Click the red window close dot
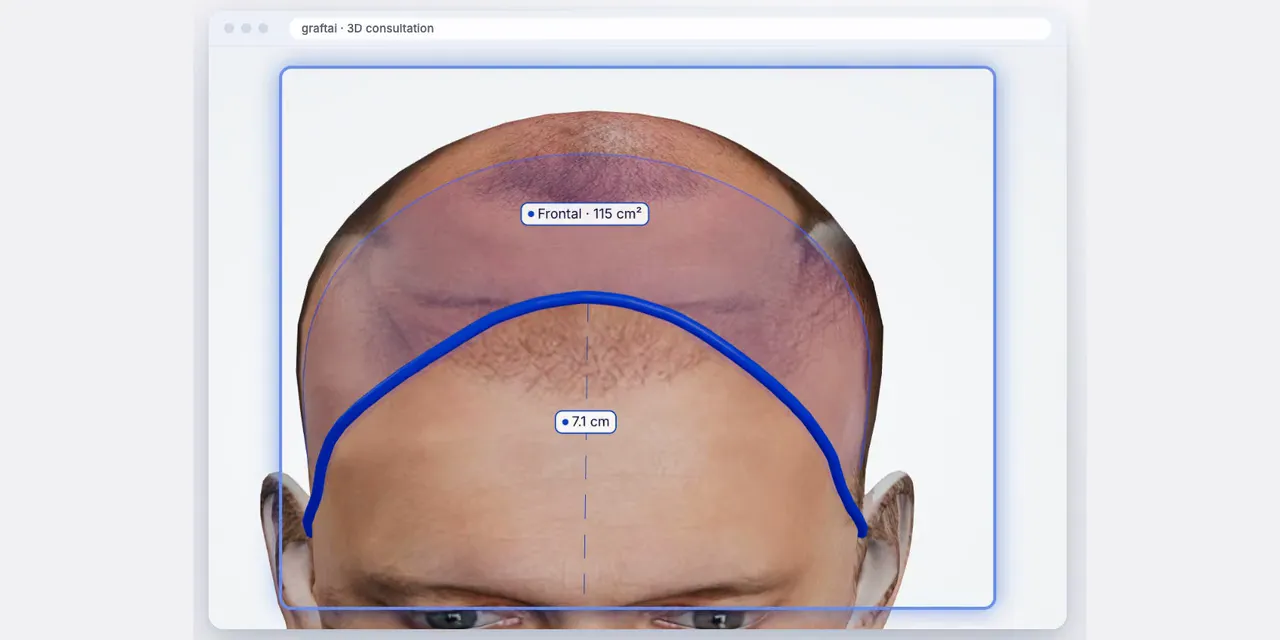Viewport: 1280px width, 640px height. 229,28
